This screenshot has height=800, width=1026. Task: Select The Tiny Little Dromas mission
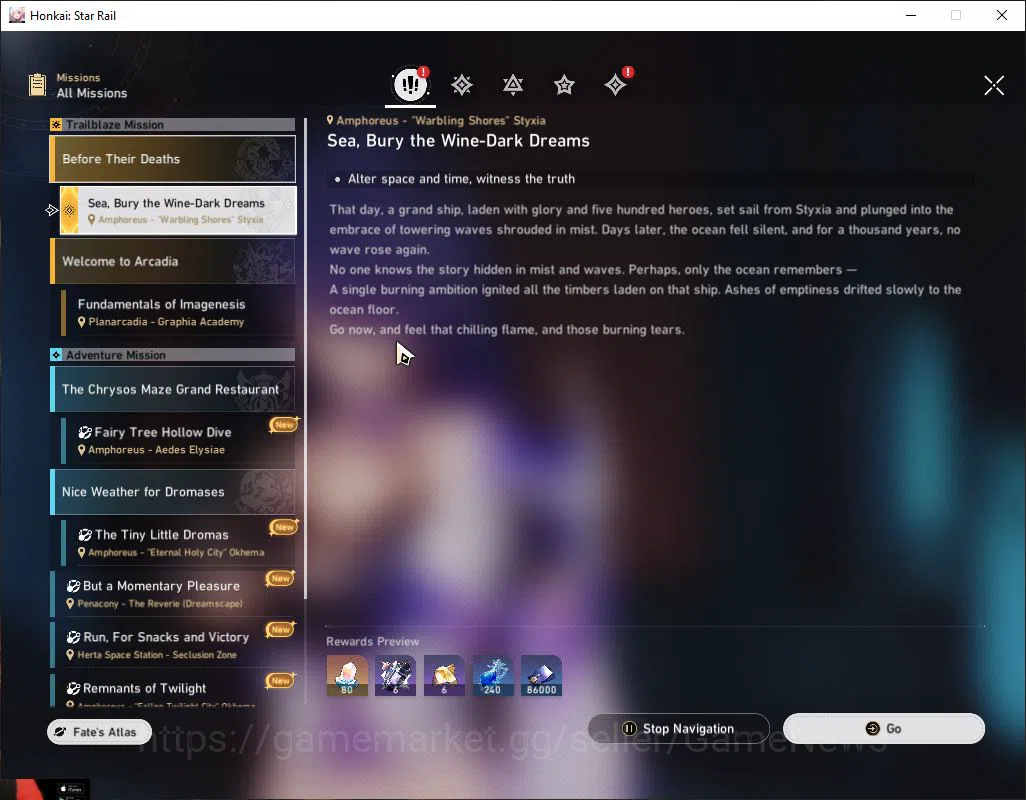(178, 543)
